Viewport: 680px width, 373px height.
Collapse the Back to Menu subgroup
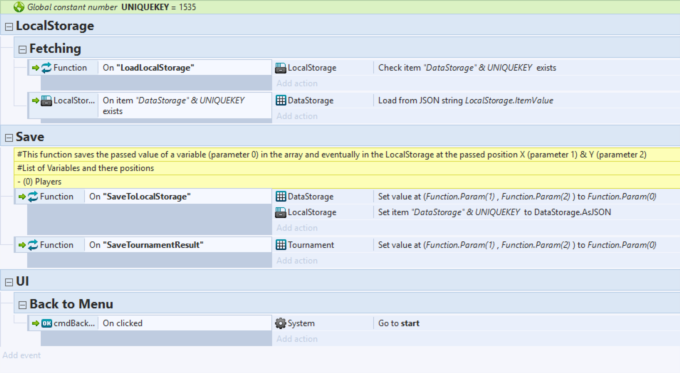click(x=22, y=305)
